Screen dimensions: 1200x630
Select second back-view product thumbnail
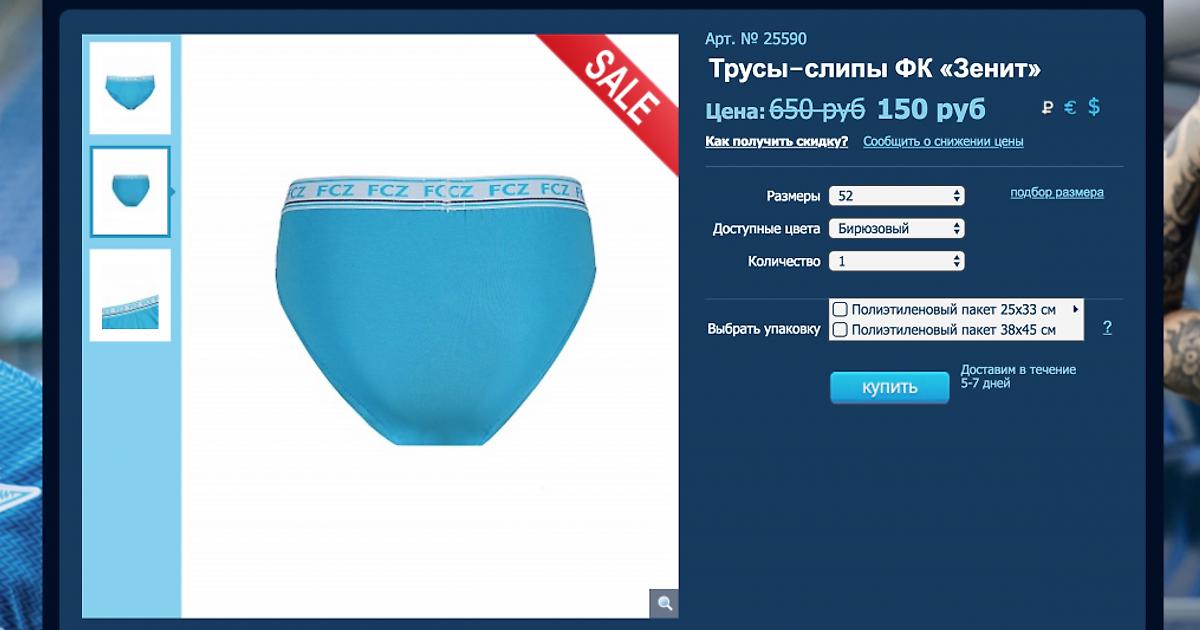pyautogui.click(x=130, y=192)
